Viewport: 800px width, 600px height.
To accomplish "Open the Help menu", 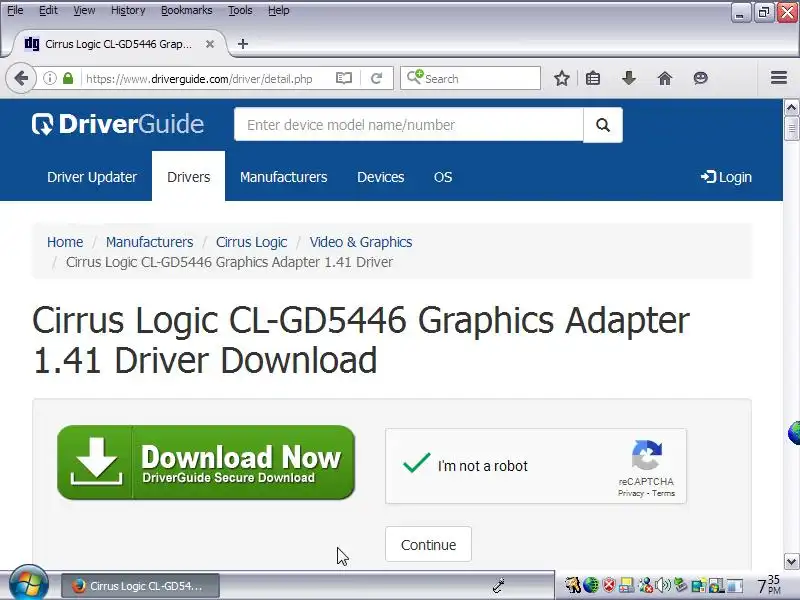I will tap(279, 10).
